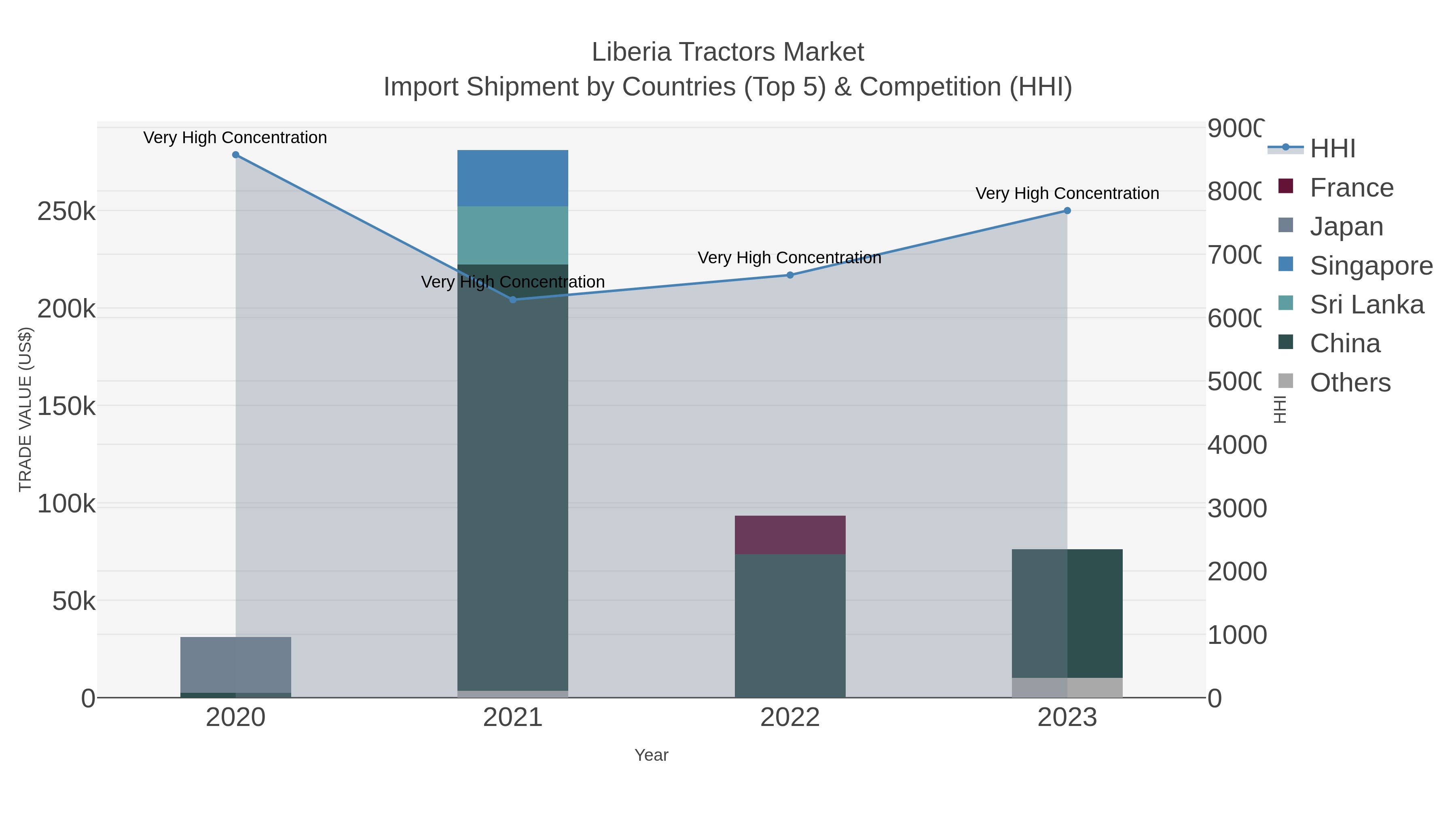Toggle the China legend entry
The width and height of the screenshot is (1456, 819).
click(x=1329, y=343)
